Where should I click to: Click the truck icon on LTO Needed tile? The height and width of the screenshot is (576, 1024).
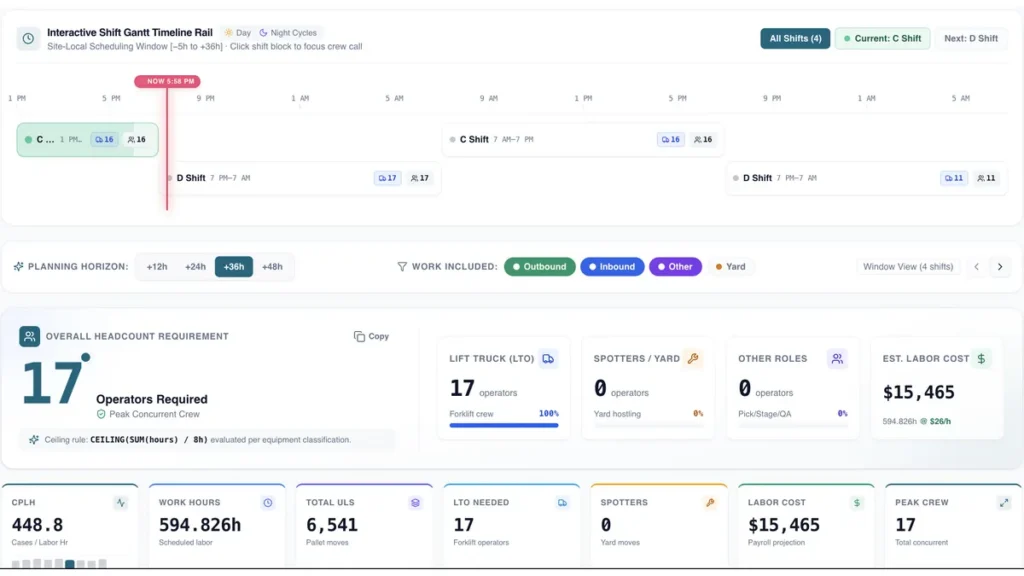562,503
